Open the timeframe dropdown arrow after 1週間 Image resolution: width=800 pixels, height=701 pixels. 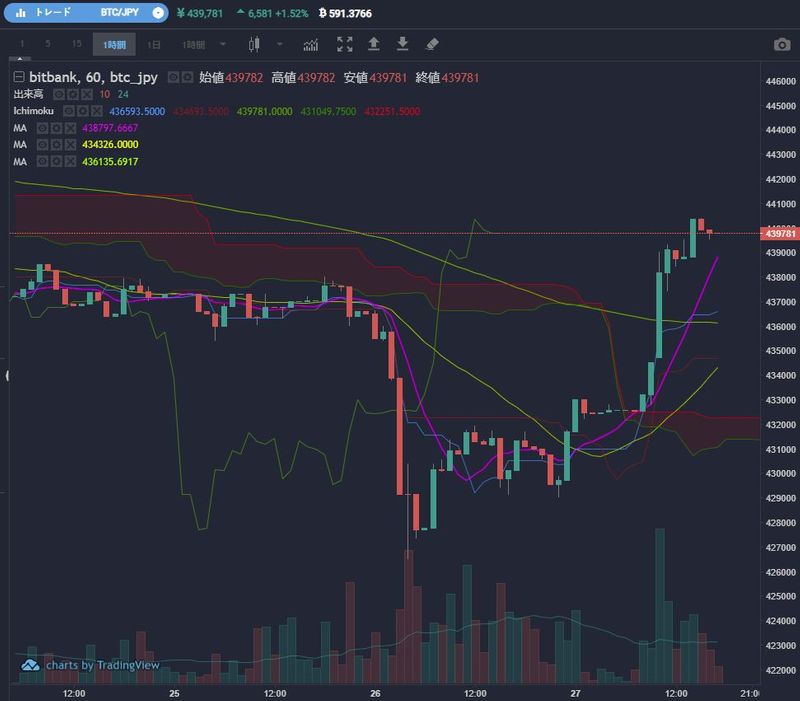coord(223,45)
